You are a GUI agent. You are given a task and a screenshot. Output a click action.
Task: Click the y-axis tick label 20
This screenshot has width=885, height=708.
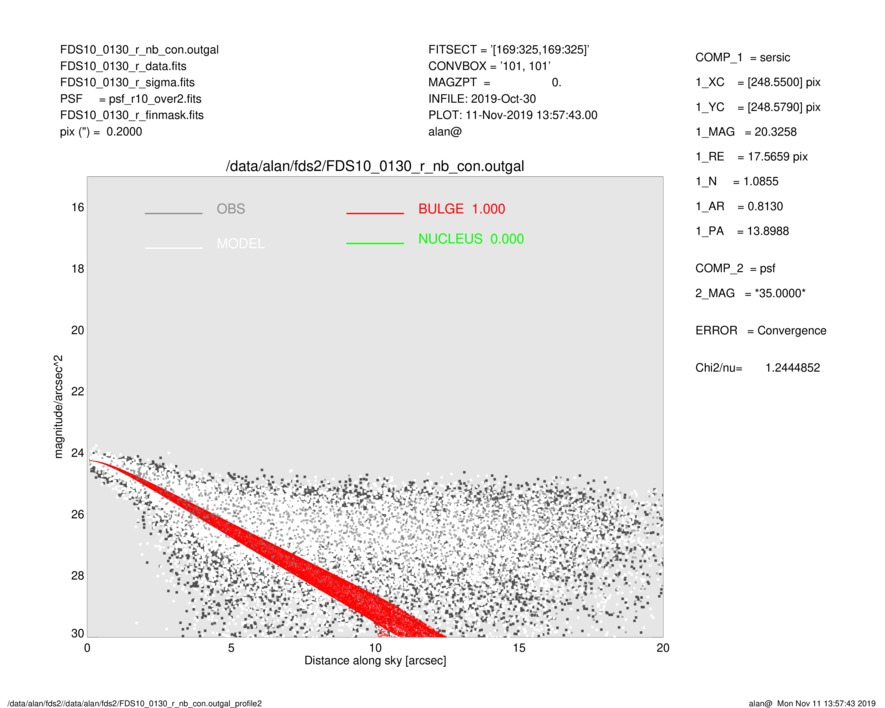click(x=78, y=330)
